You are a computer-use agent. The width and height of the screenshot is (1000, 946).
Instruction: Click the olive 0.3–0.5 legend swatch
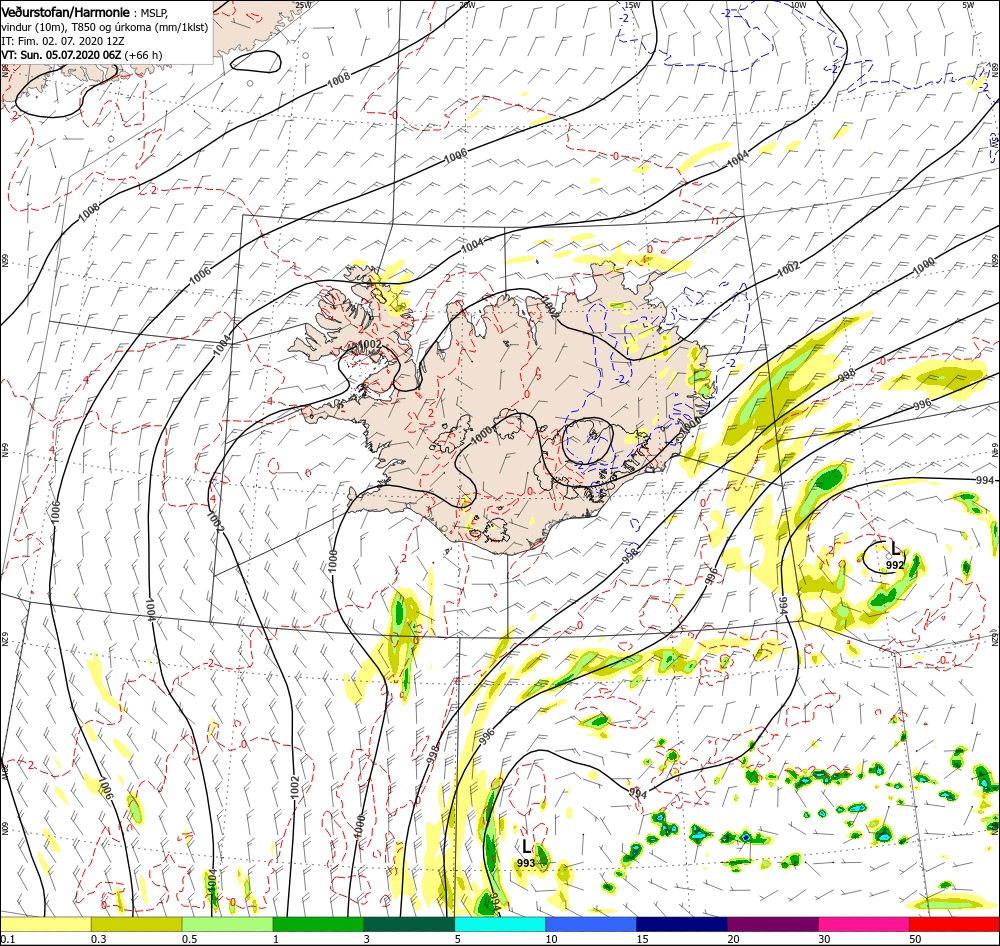point(136,924)
